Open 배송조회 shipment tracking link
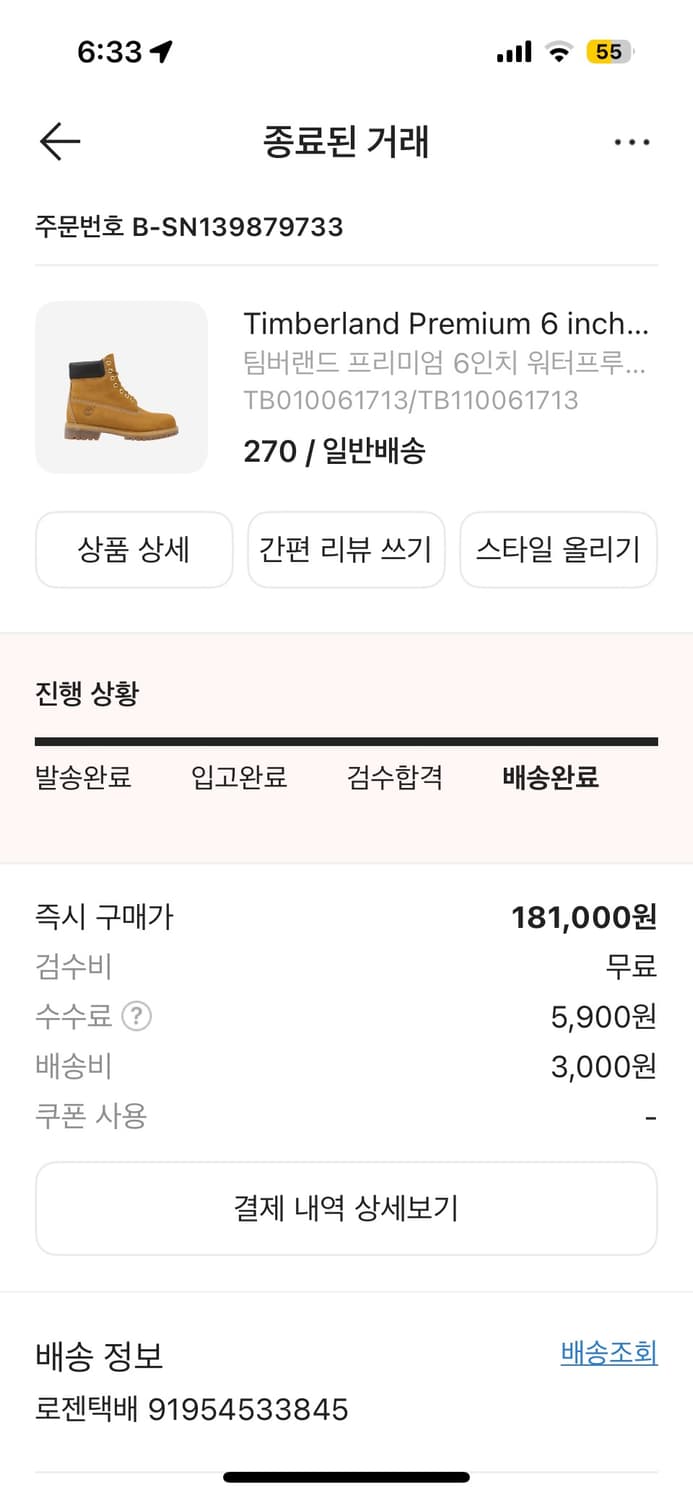The width and height of the screenshot is (693, 1500). [609, 1354]
